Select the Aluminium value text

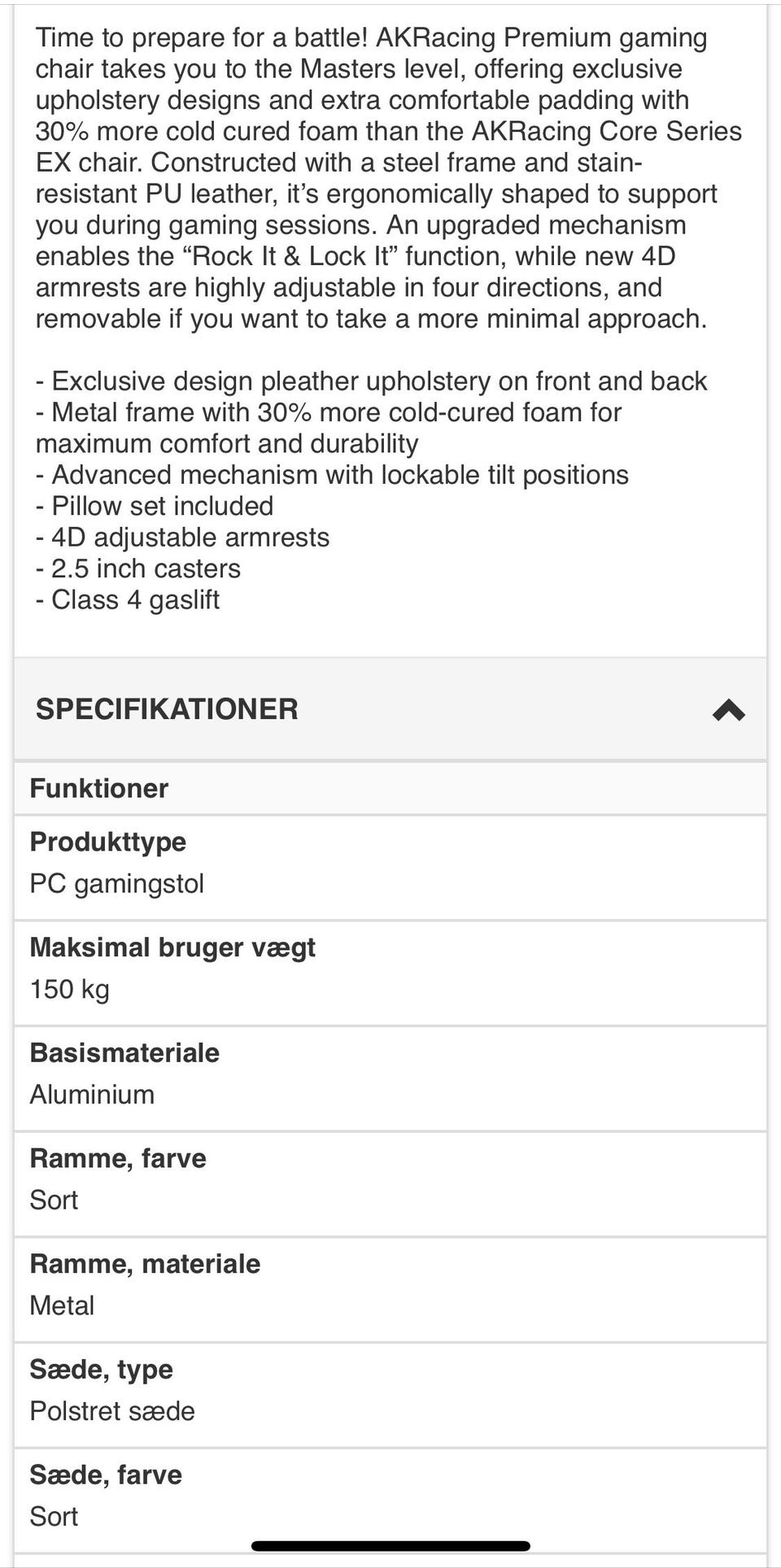[92, 1095]
